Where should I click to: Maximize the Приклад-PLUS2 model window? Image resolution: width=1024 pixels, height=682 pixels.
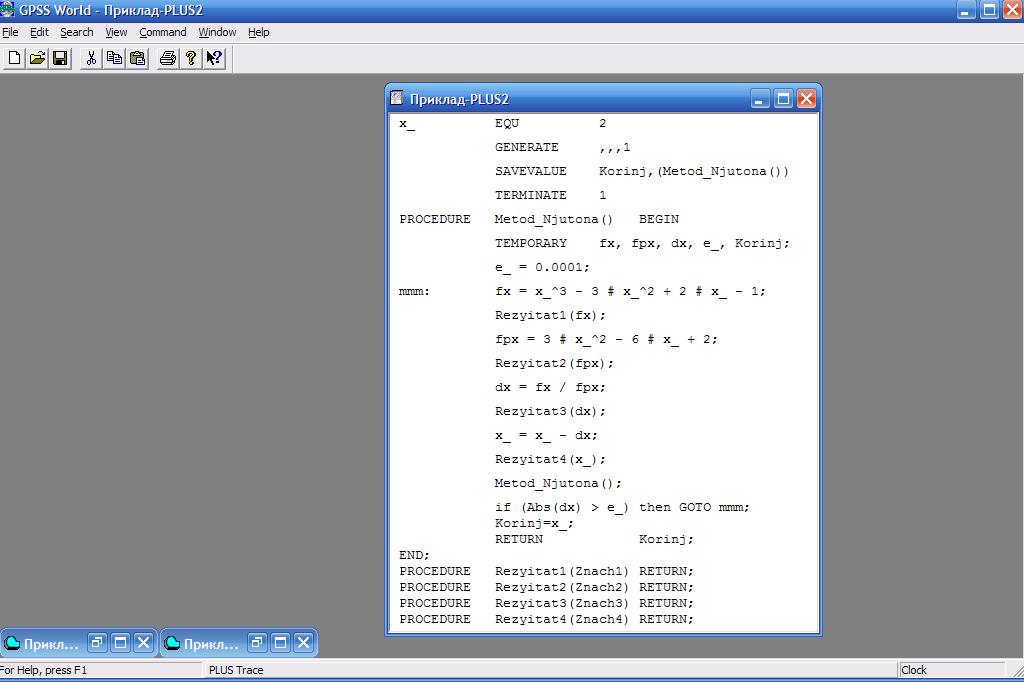(783, 99)
